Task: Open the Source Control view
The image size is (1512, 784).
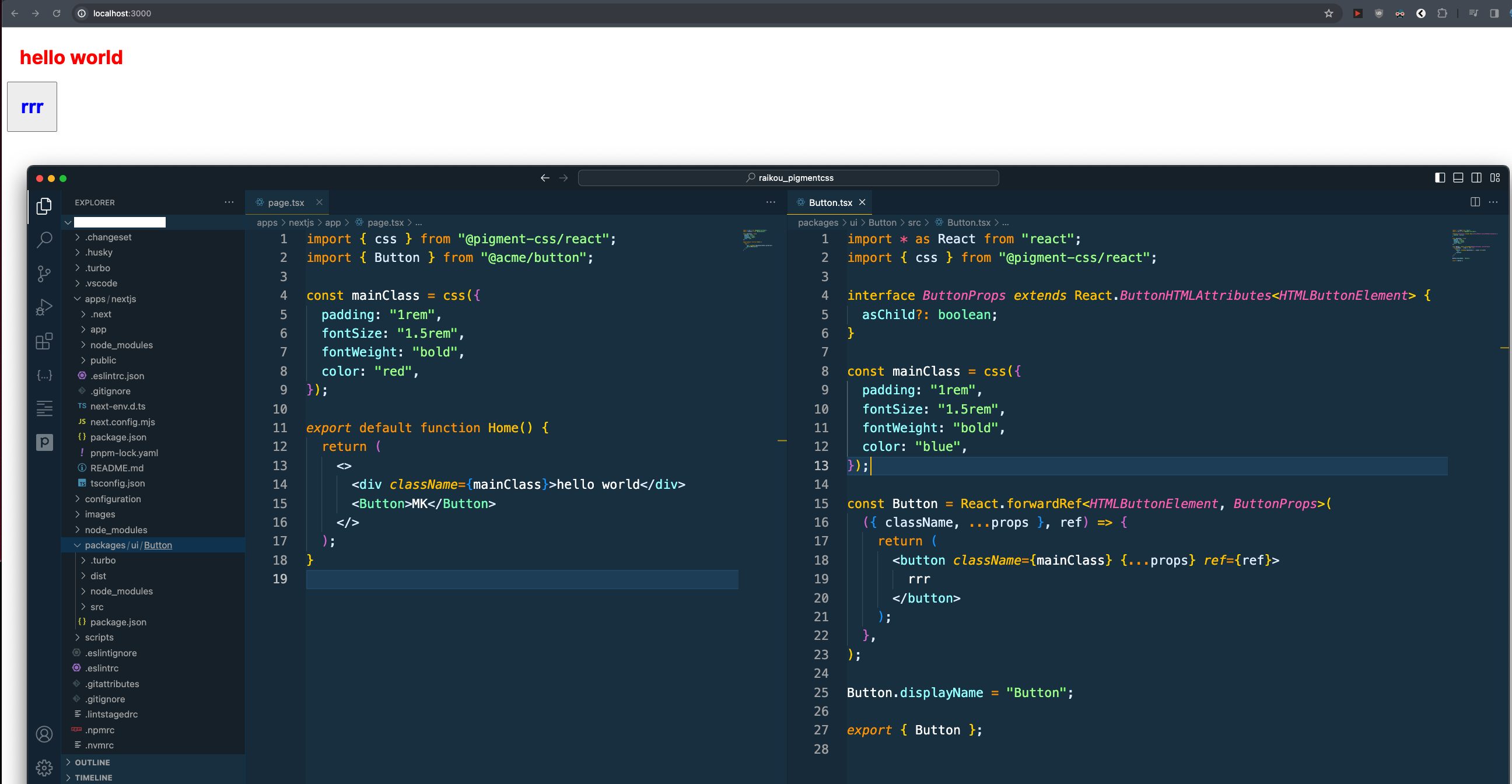Action: point(44,274)
